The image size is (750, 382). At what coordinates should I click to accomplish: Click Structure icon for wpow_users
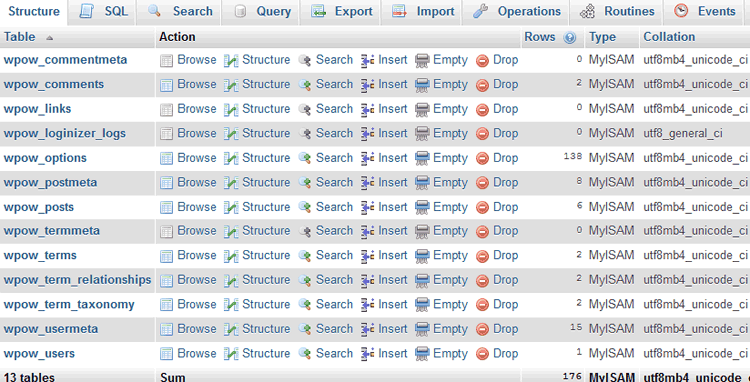click(x=231, y=354)
